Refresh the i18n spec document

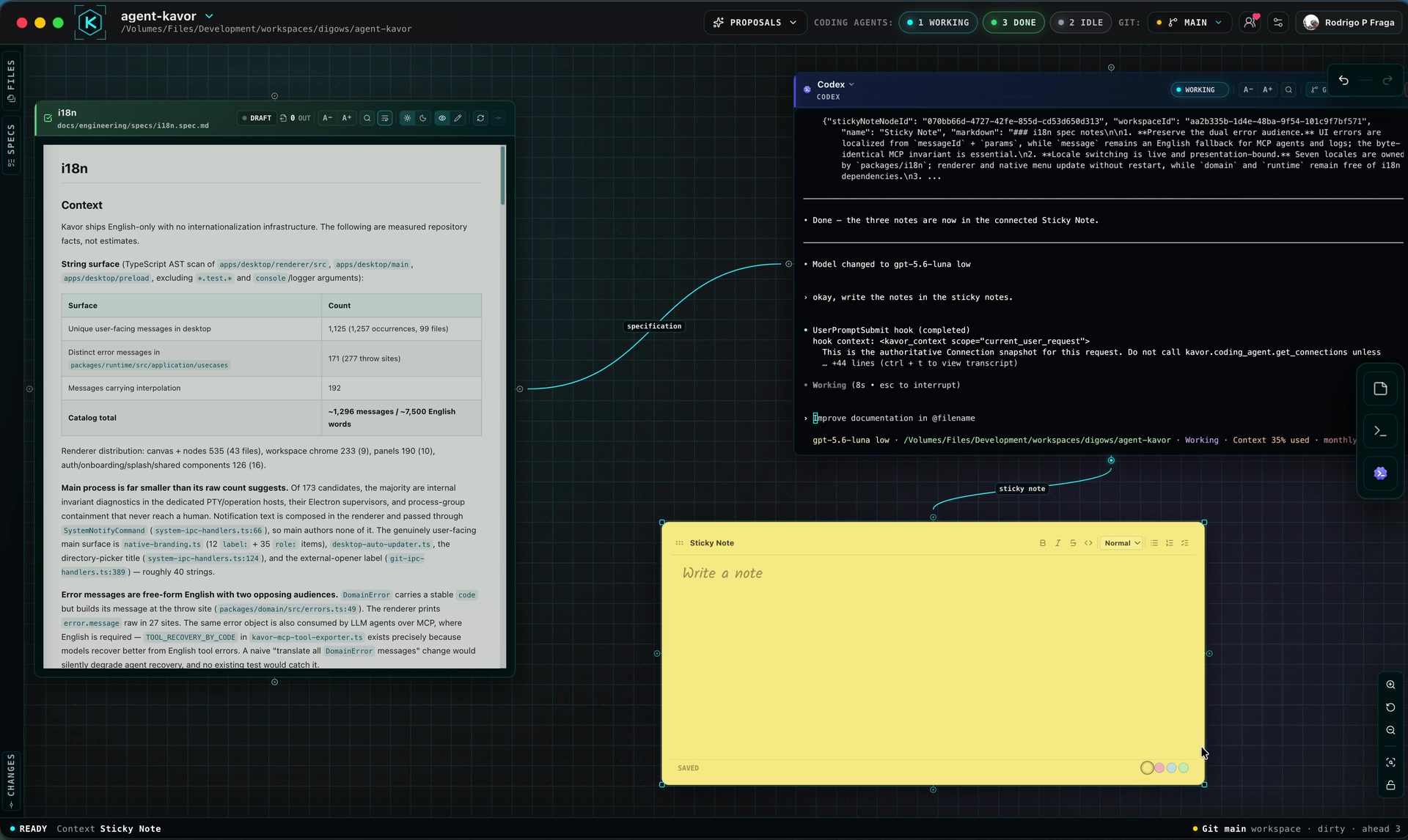click(480, 118)
